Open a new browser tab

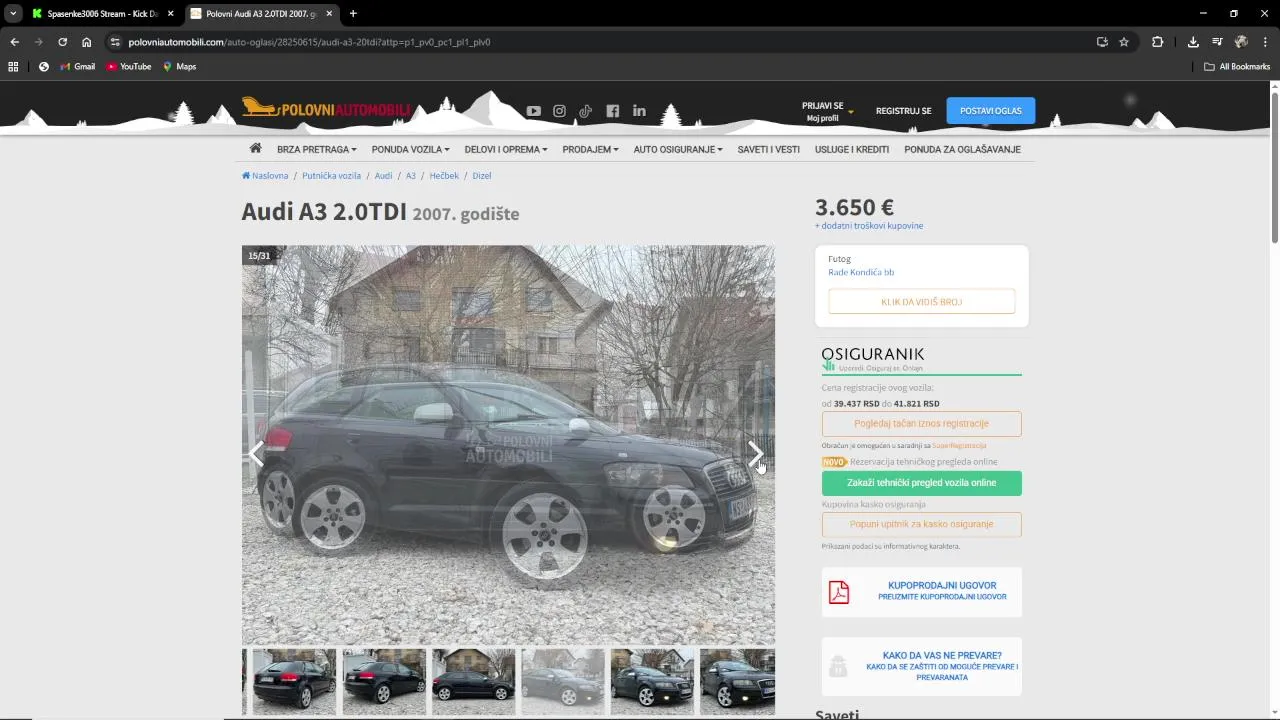pos(353,14)
